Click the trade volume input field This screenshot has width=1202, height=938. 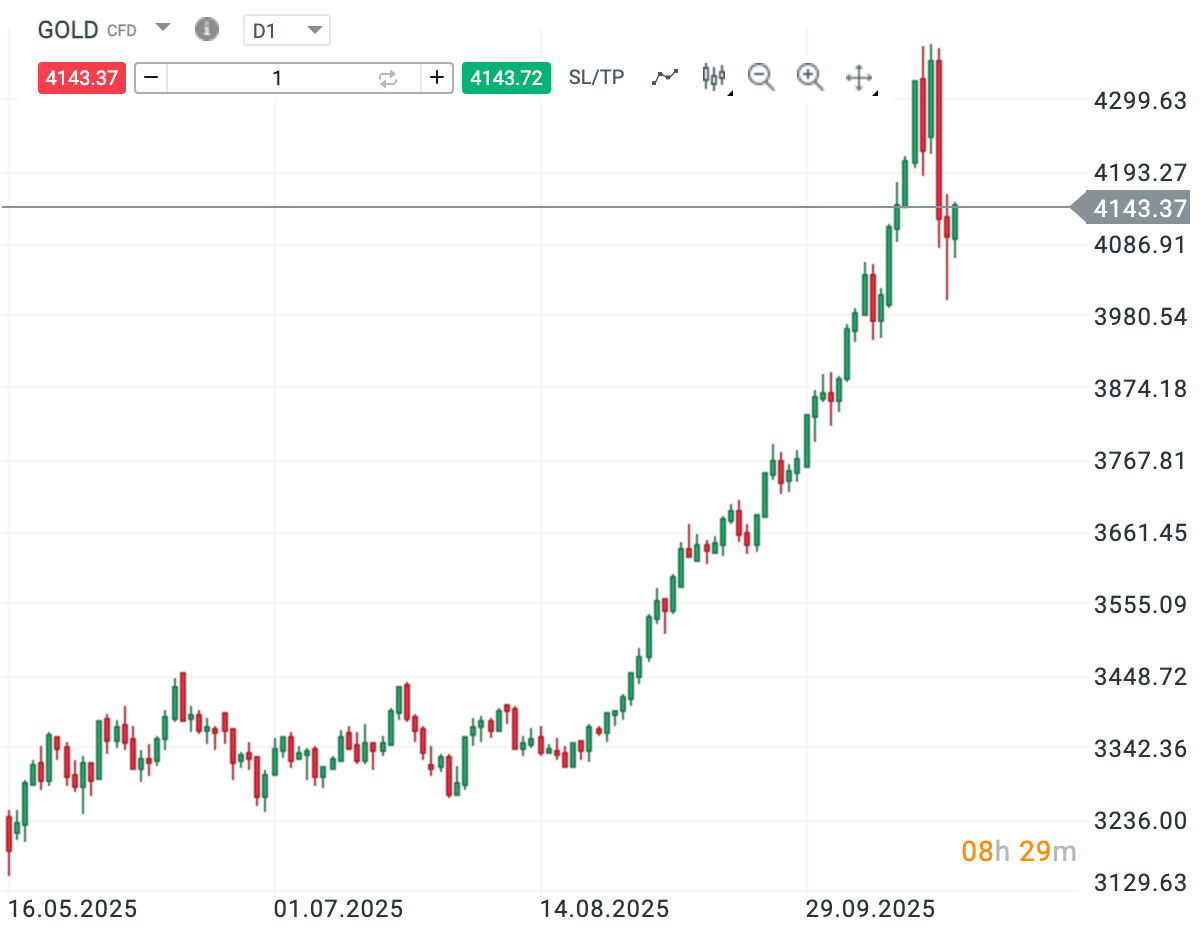(277, 78)
